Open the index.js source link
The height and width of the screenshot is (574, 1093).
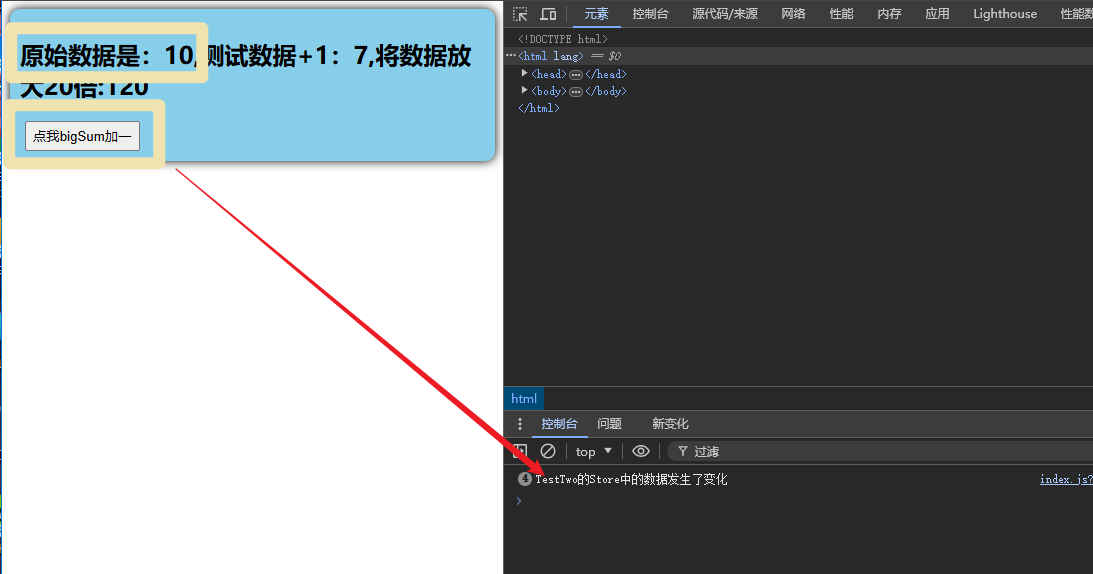1066,479
